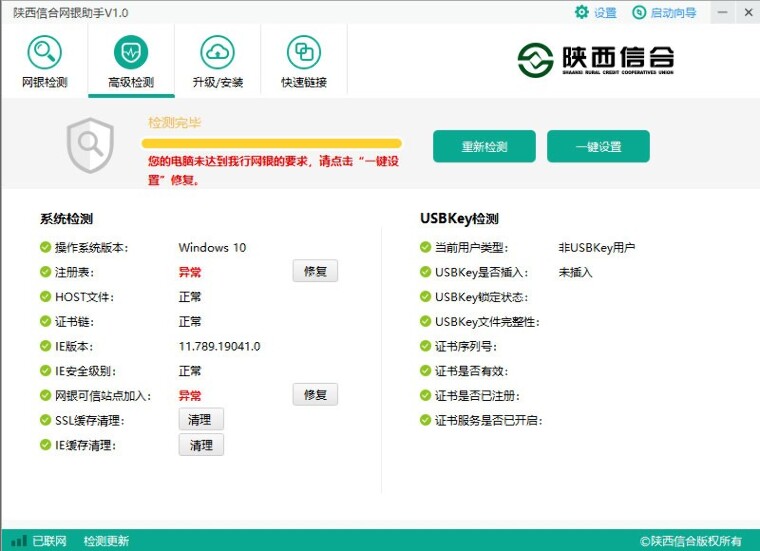
Task: Click the yellow detection progress bar
Action: pyautogui.click(x=271, y=143)
